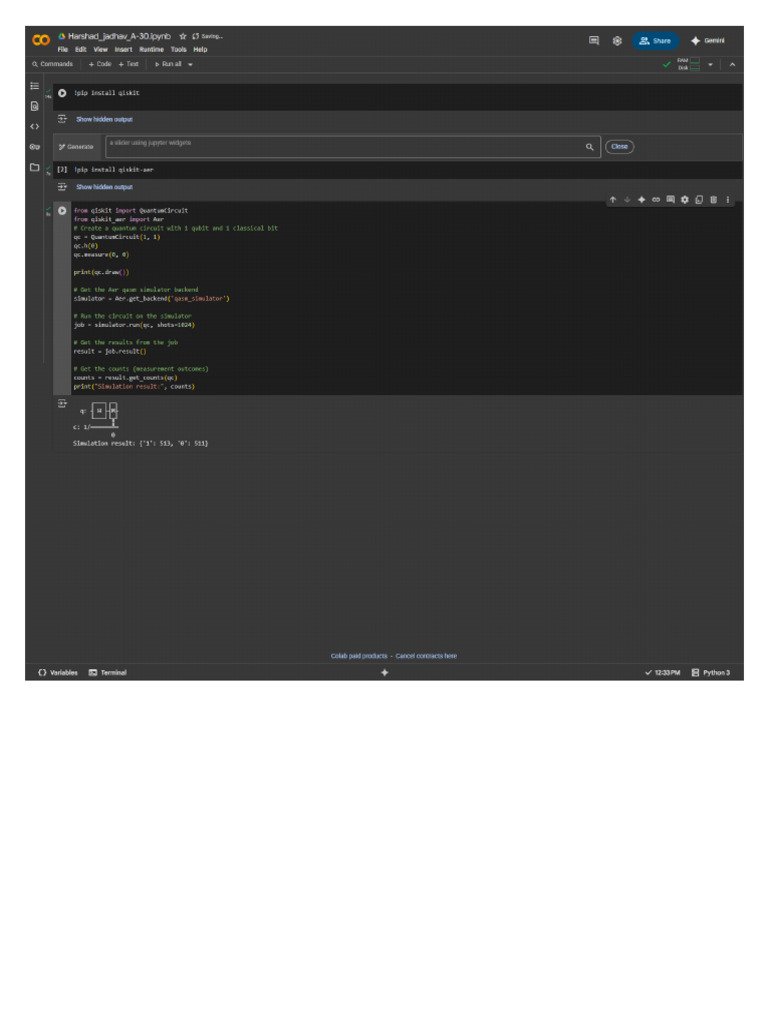The width and height of the screenshot is (768, 1024).
Task: Delete the selected code cell
Action: [713, 199]
